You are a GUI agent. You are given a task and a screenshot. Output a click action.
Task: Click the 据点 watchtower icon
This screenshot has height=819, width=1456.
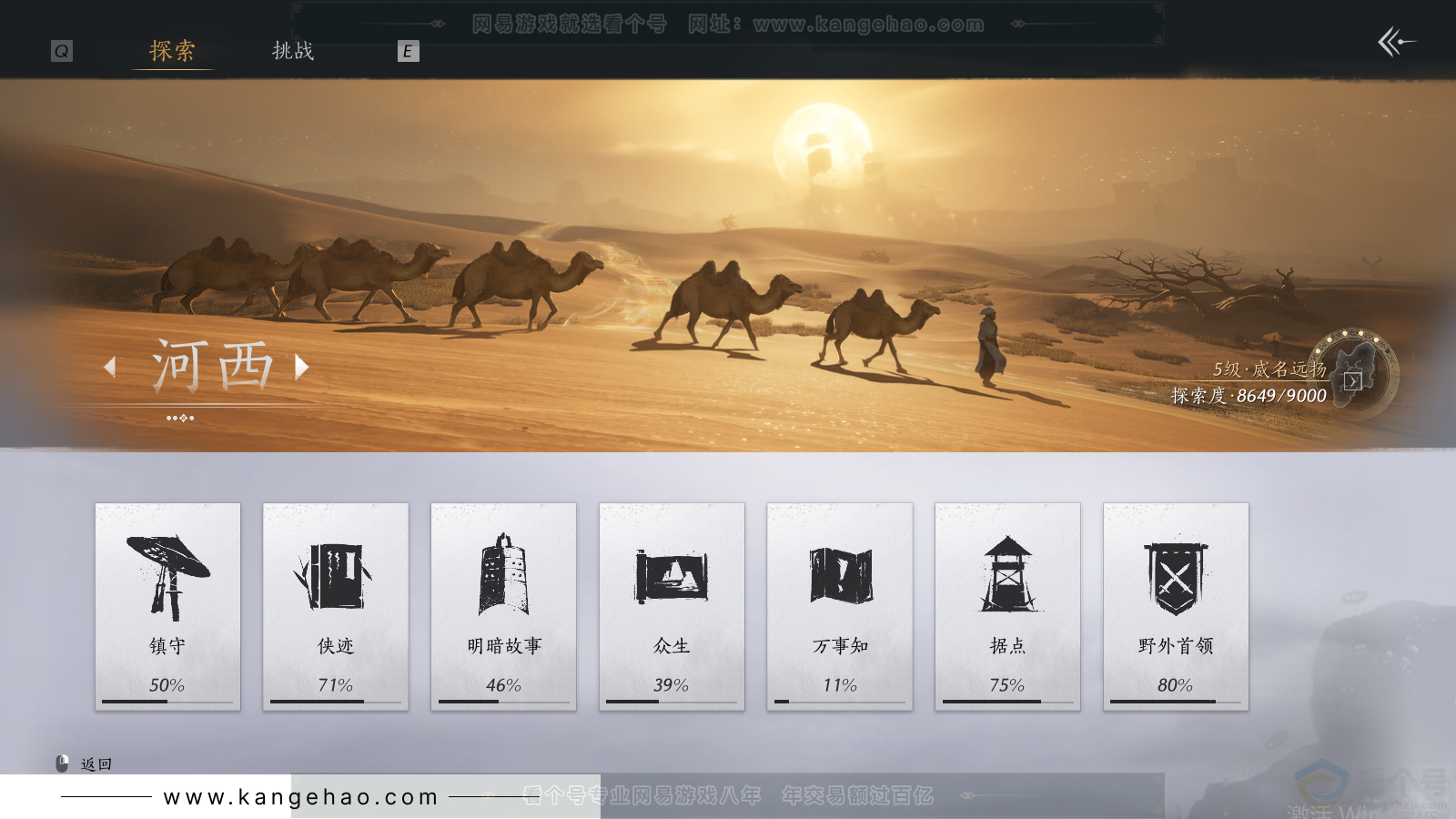[x=1007, y=573]
